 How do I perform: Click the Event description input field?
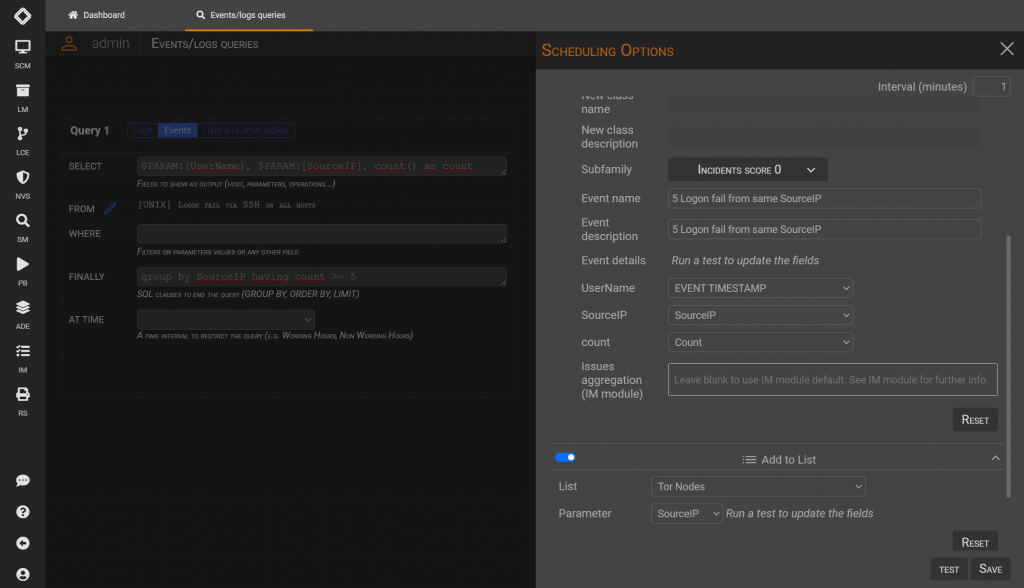(x=824, y=229)
